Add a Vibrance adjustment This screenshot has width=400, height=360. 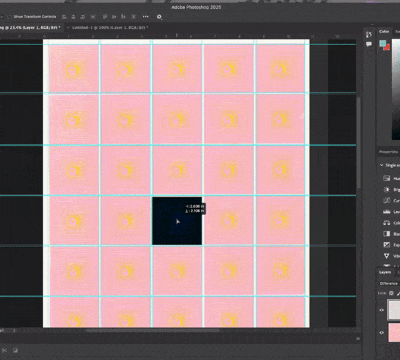[387, 256]
